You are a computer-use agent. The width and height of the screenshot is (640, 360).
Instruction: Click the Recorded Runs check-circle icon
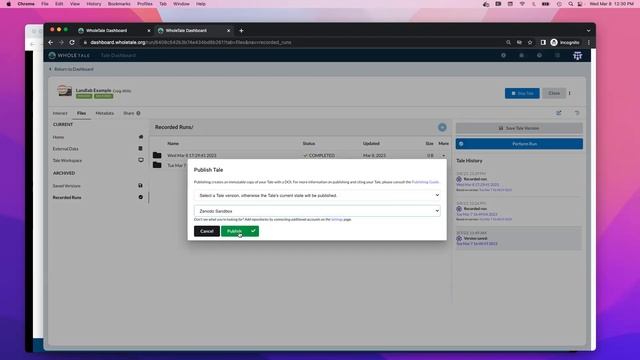click(x=140, y=197)
